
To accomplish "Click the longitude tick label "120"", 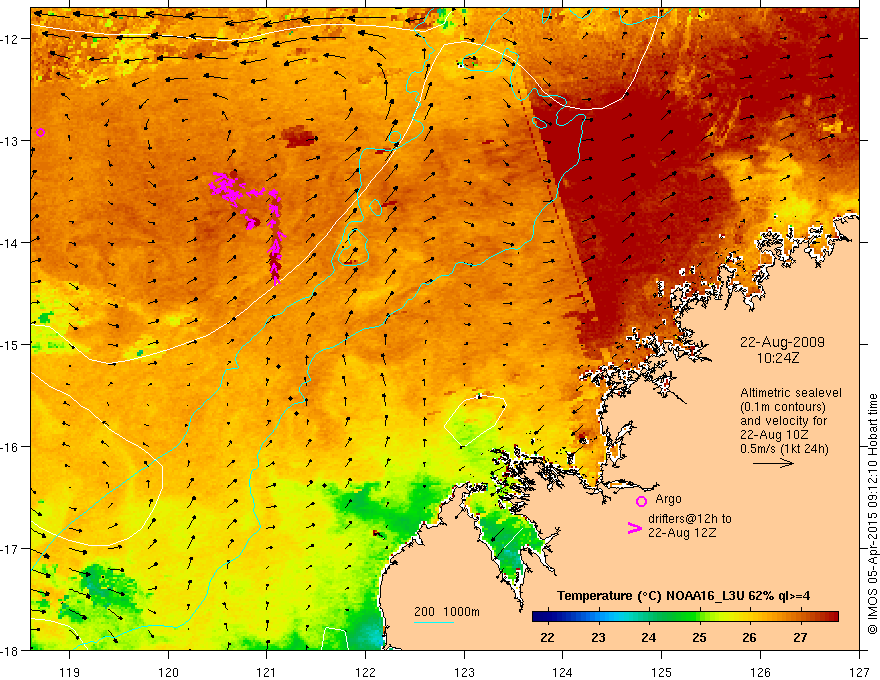I will (x=168, y=672).
